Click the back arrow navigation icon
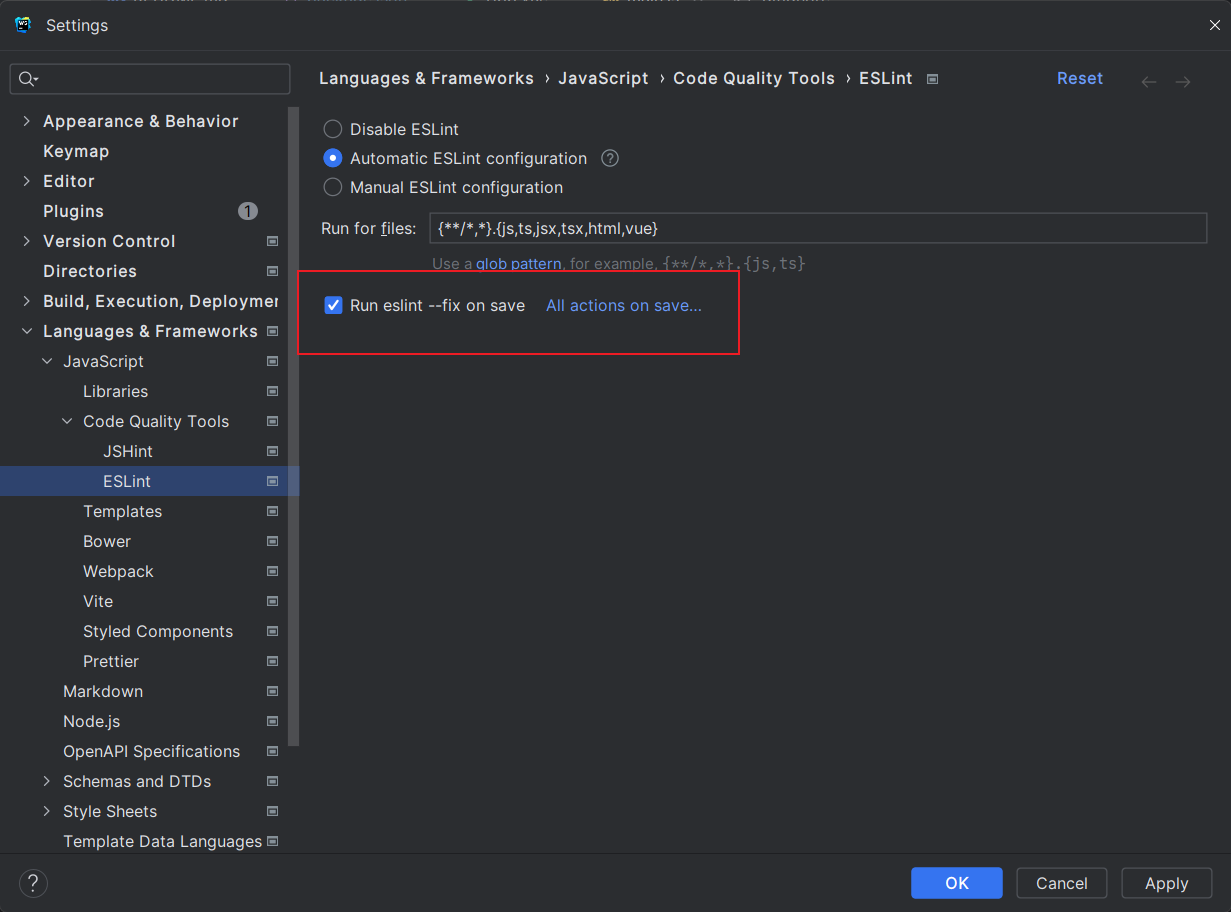This screenshot has height=912, width=1231. (x=1149, y=81)
